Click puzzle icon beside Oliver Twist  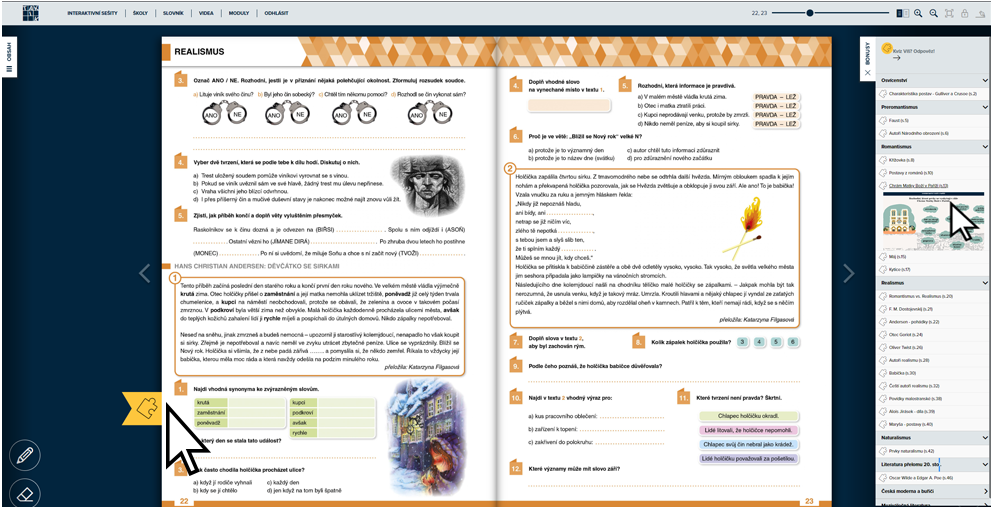click(x=883, y=347)
